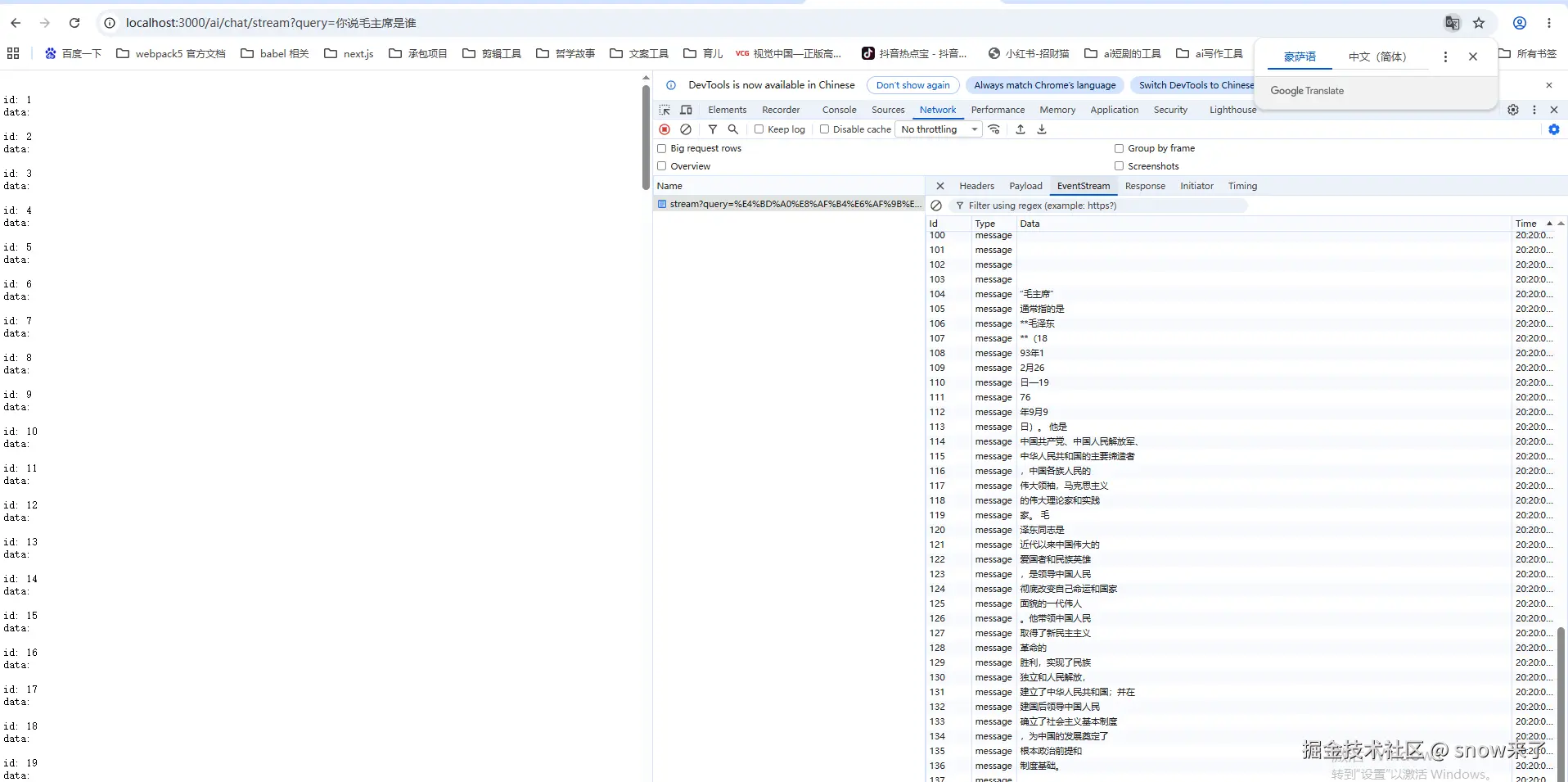The height and width of the screenshot is (782, 1568).
Task: Open the blue Network settings gear
Action: tap(1554, 129)
